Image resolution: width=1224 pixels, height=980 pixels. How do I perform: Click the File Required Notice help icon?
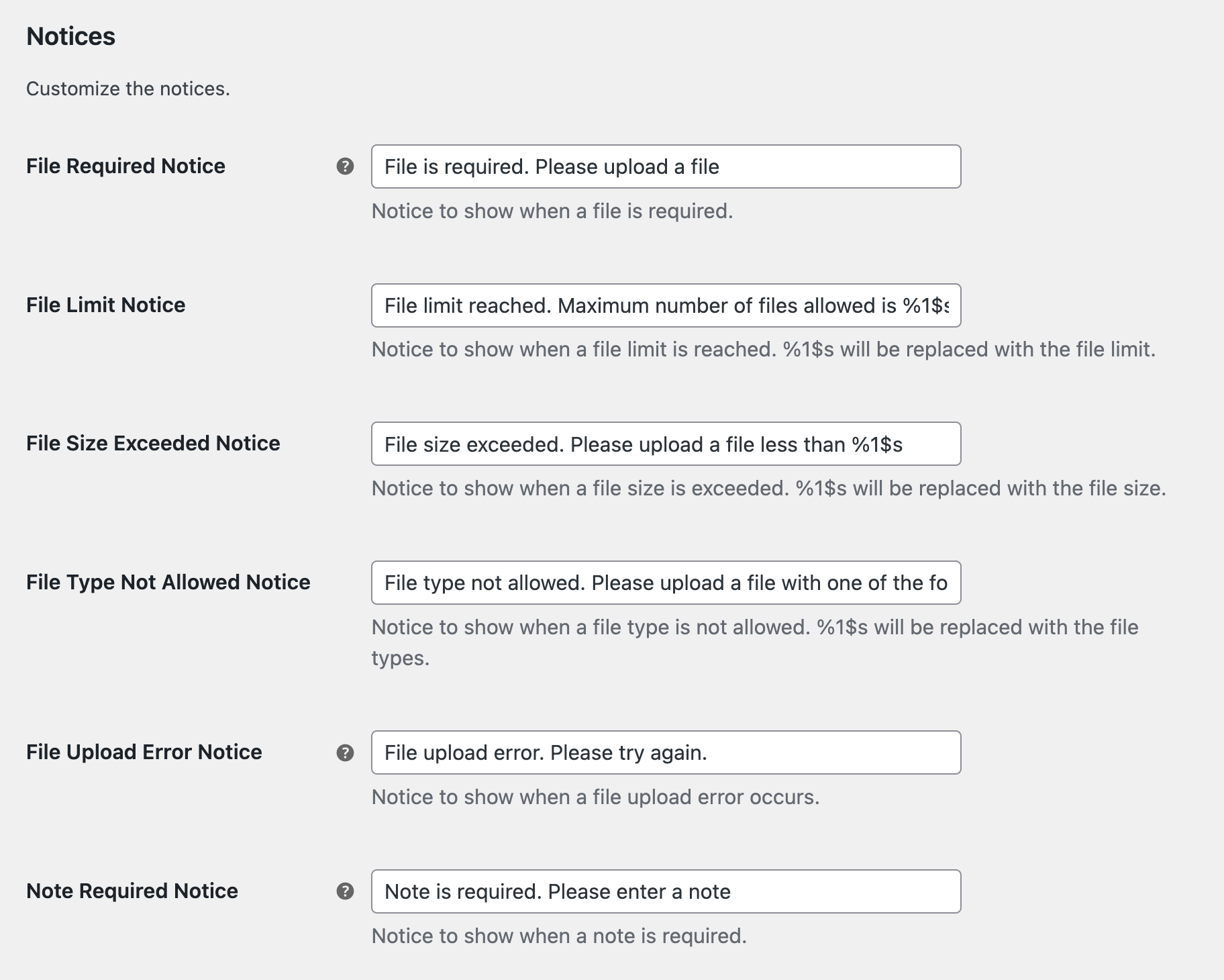click(x=345, y=166)
